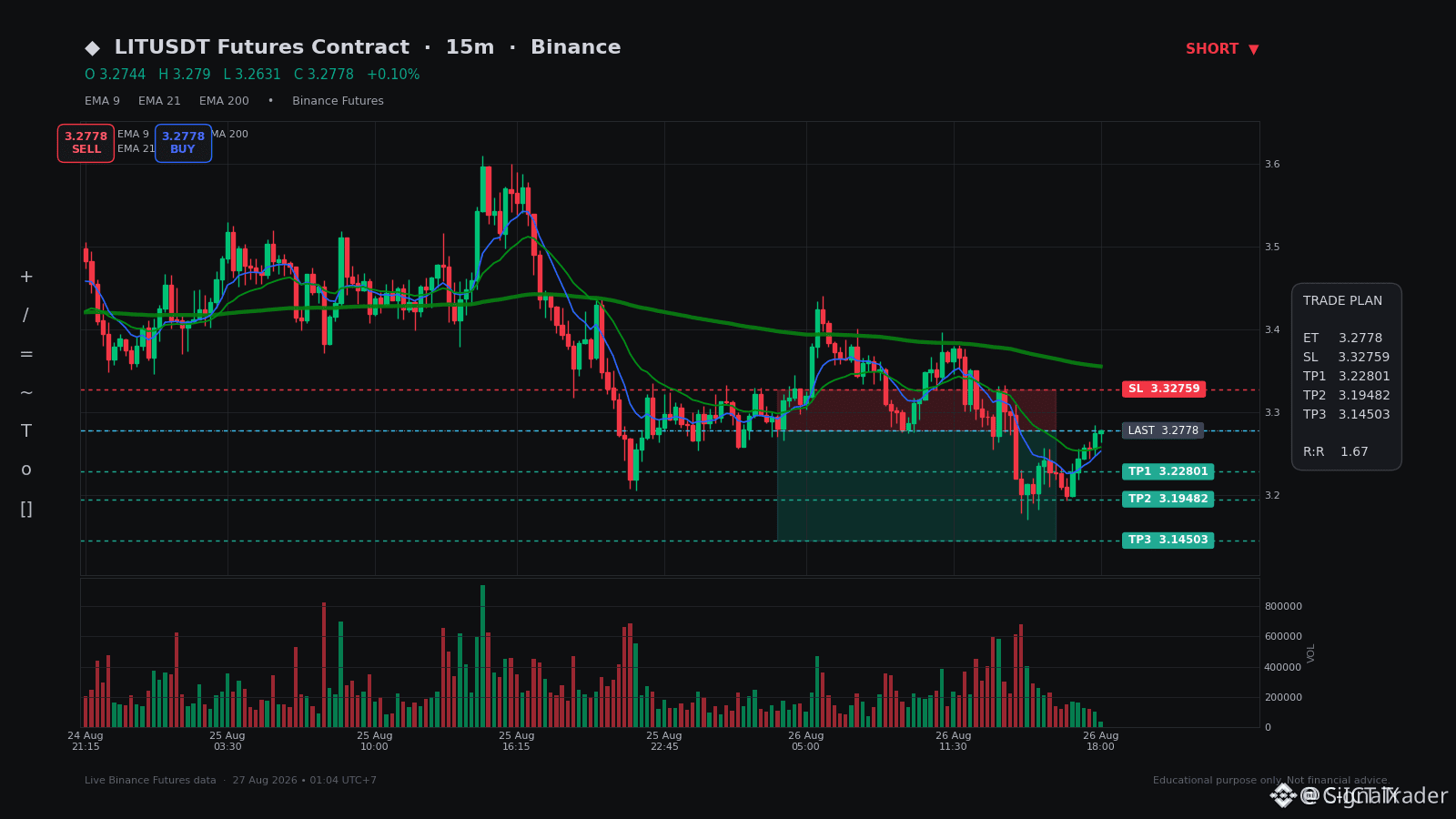Image resolution: width=1456 pixels, height=819 pixels.
Task: Pick the horizontal lines tool in left toolbar
Action: [26, 354]
